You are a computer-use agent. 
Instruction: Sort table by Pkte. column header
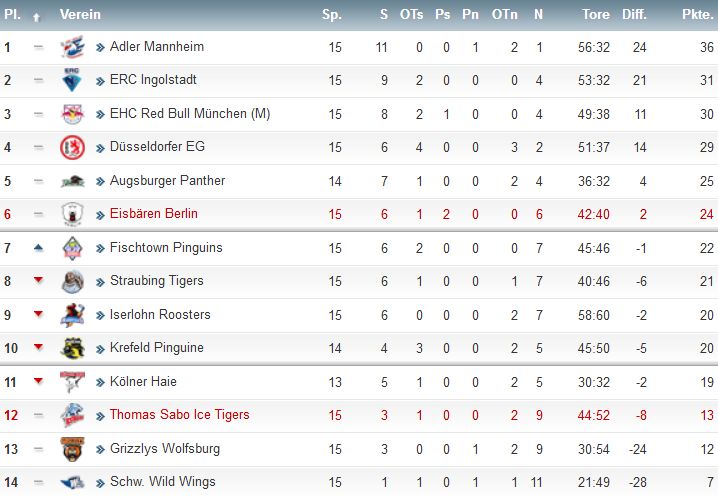click(697, 15)
